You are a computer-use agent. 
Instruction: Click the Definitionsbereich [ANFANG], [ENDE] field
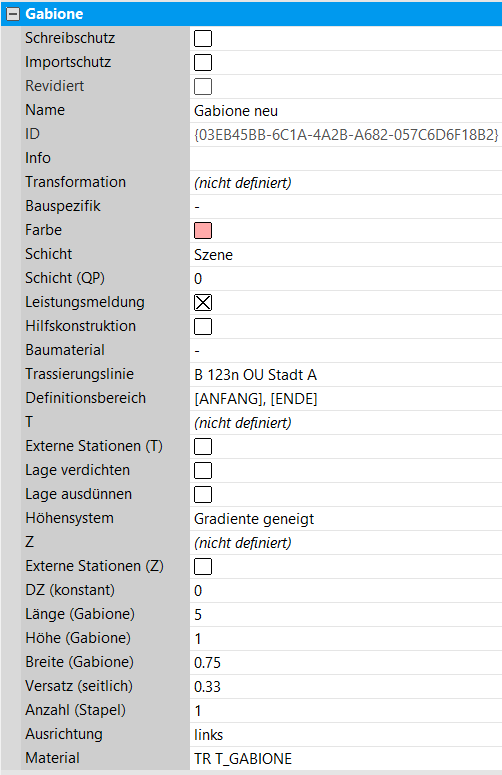[346, 398]
